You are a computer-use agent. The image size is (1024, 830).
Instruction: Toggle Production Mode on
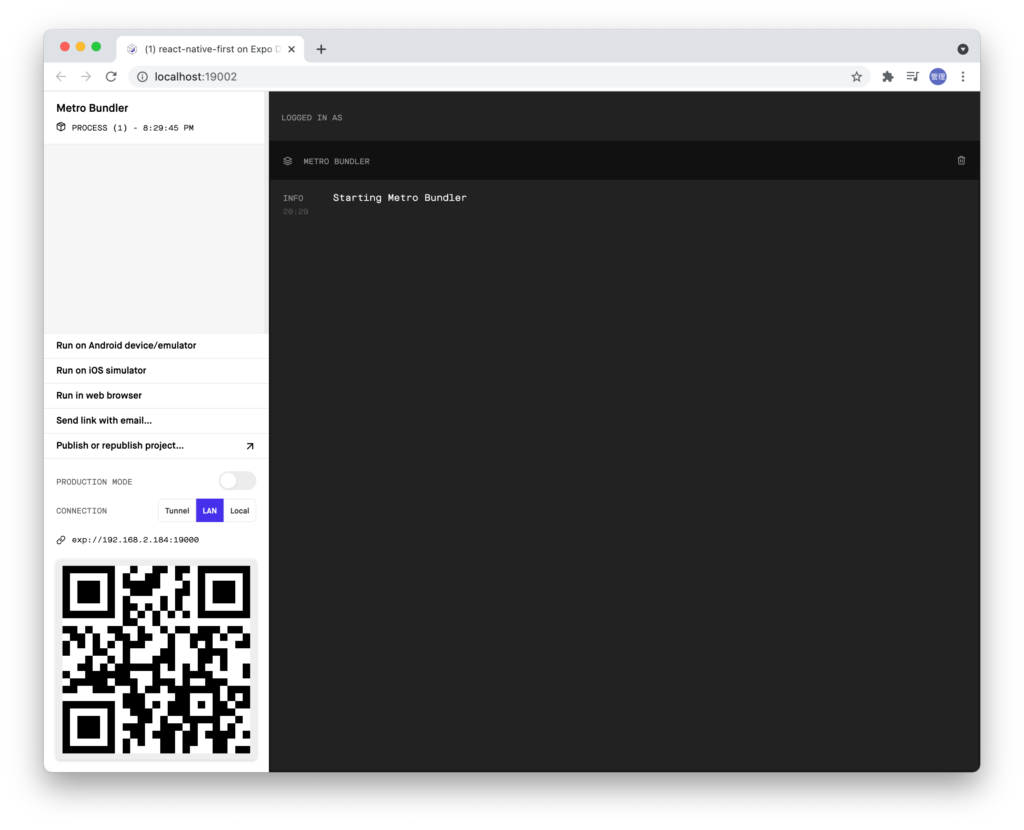[236, 481]
